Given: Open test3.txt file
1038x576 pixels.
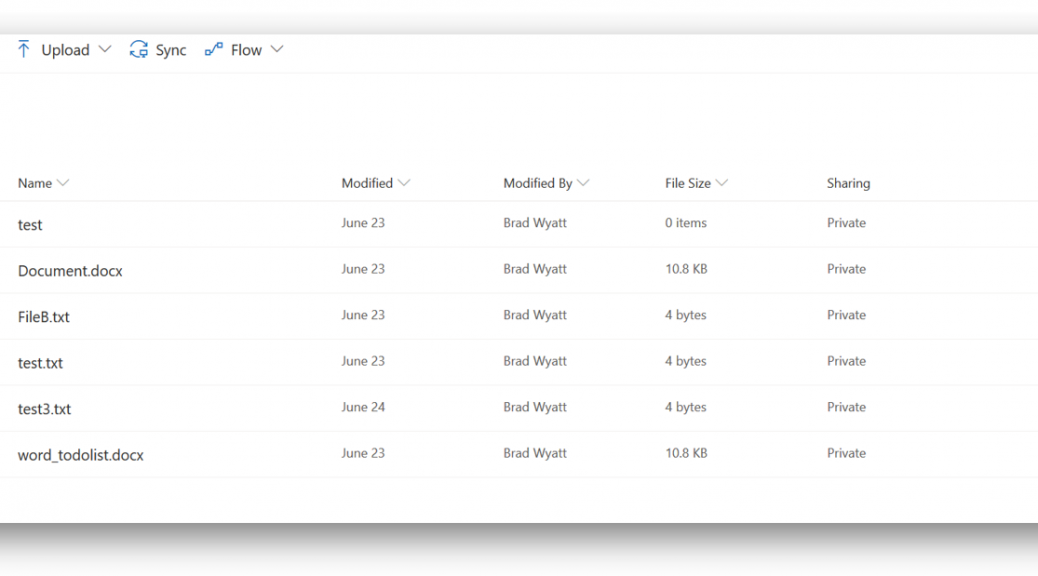Looking at the screenshot, I should (x=44, y=409).
